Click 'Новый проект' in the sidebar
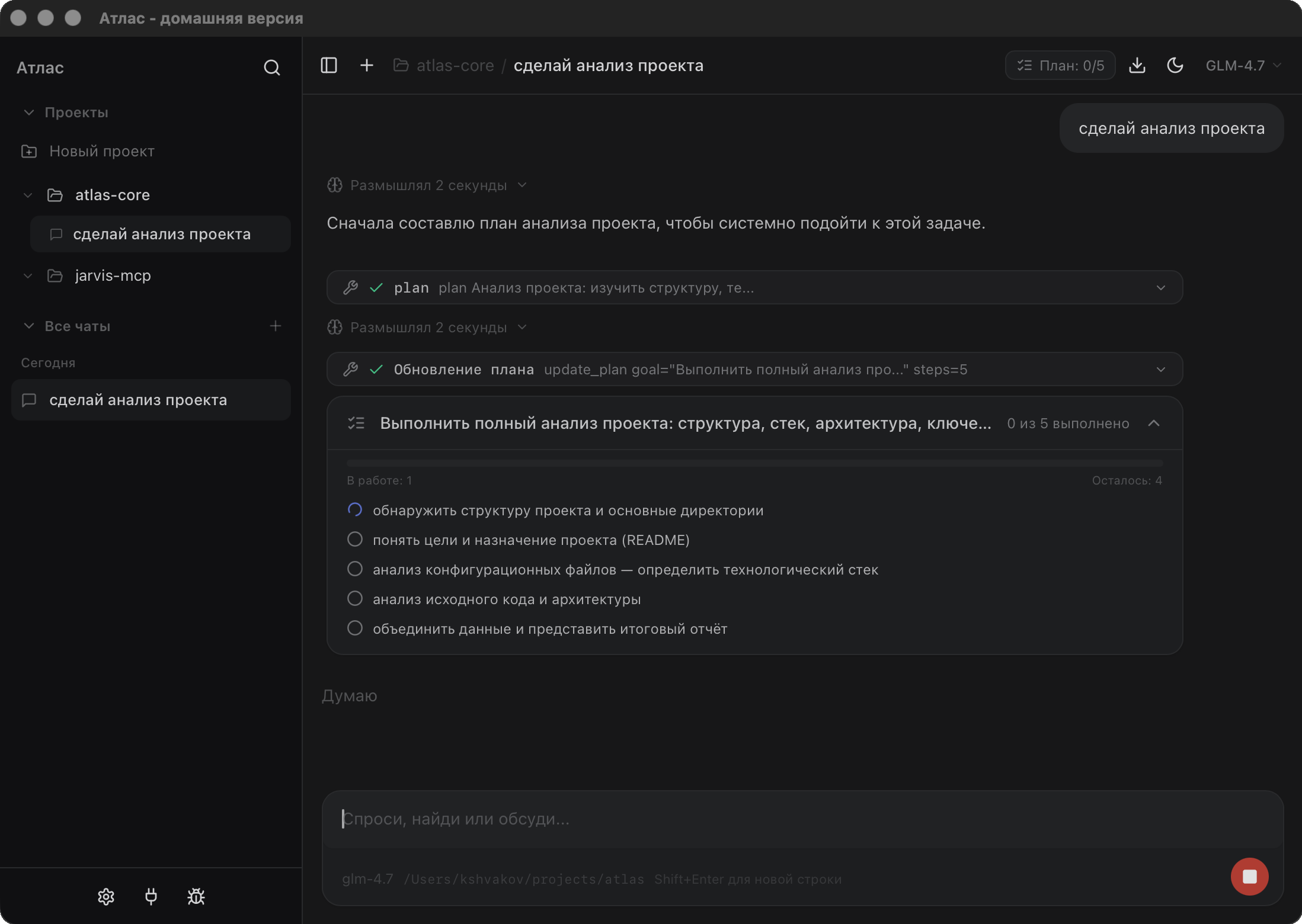Screen dimensions: 1302x924 [102, 151]
